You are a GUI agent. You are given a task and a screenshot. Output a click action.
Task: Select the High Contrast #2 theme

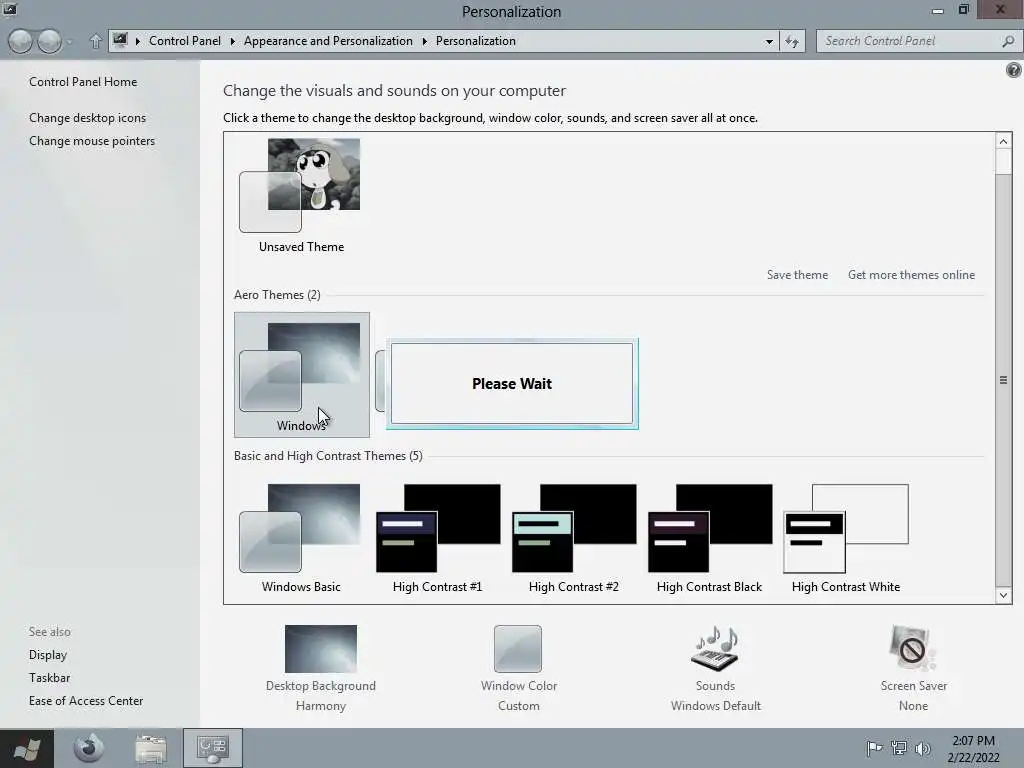(573, 538)
